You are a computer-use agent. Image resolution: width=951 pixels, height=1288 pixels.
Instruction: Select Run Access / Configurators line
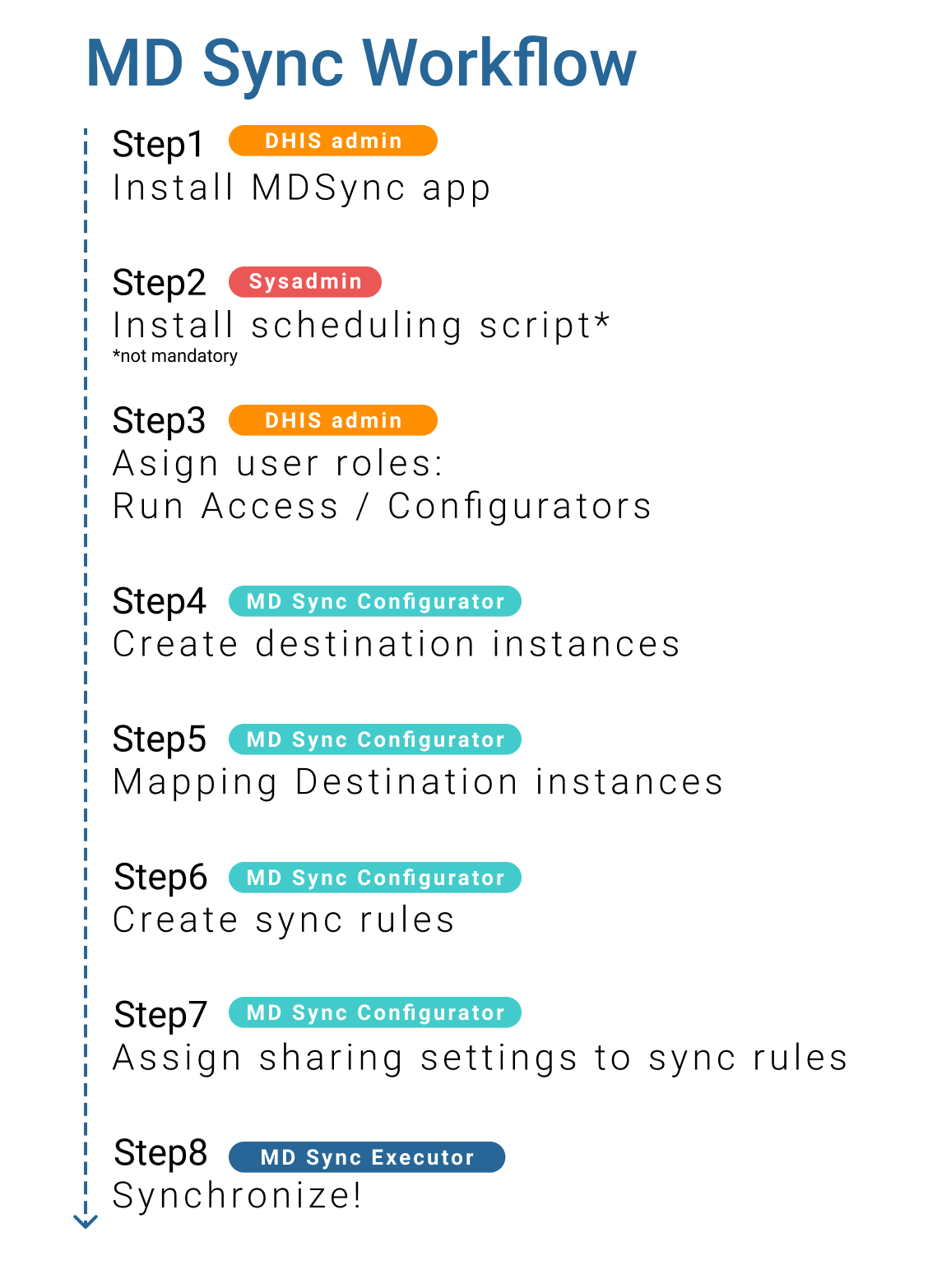tap(382, 507)
